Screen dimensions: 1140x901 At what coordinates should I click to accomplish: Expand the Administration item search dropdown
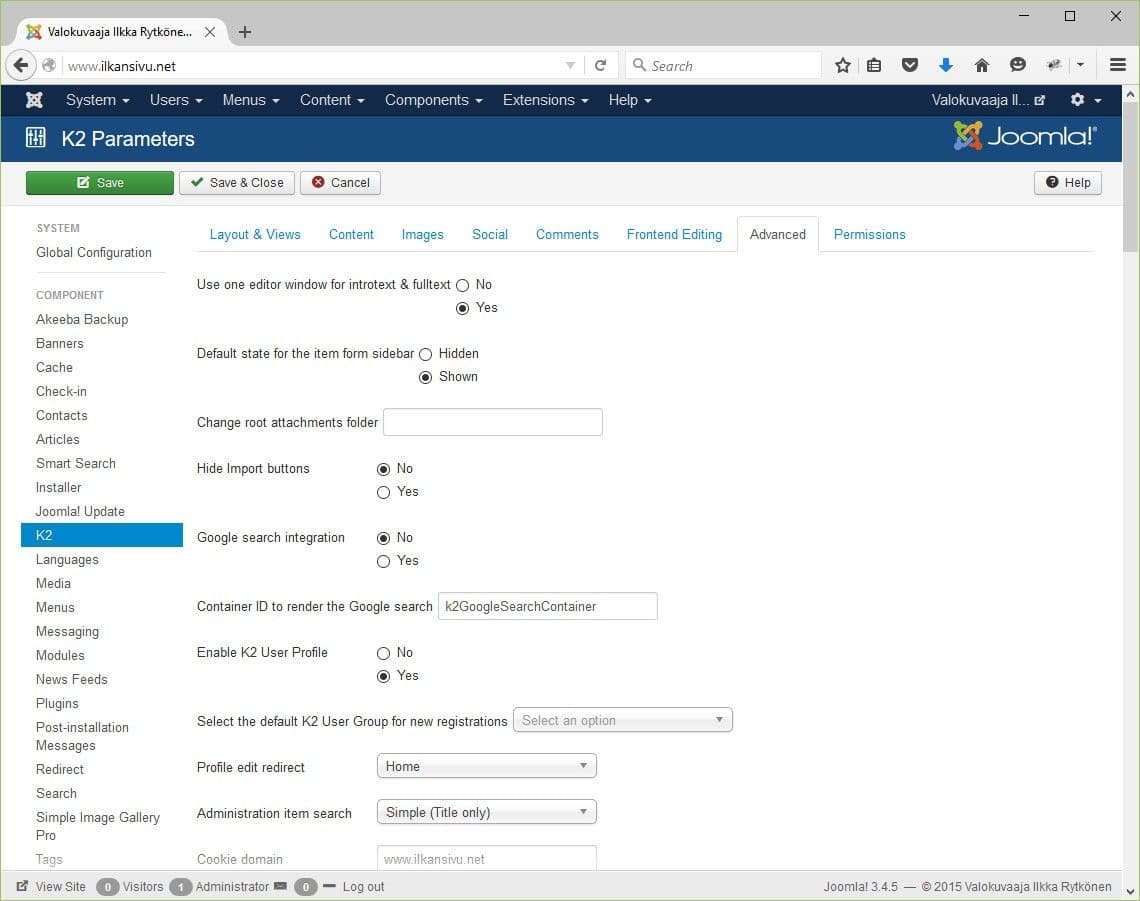(x=486, y=812)
